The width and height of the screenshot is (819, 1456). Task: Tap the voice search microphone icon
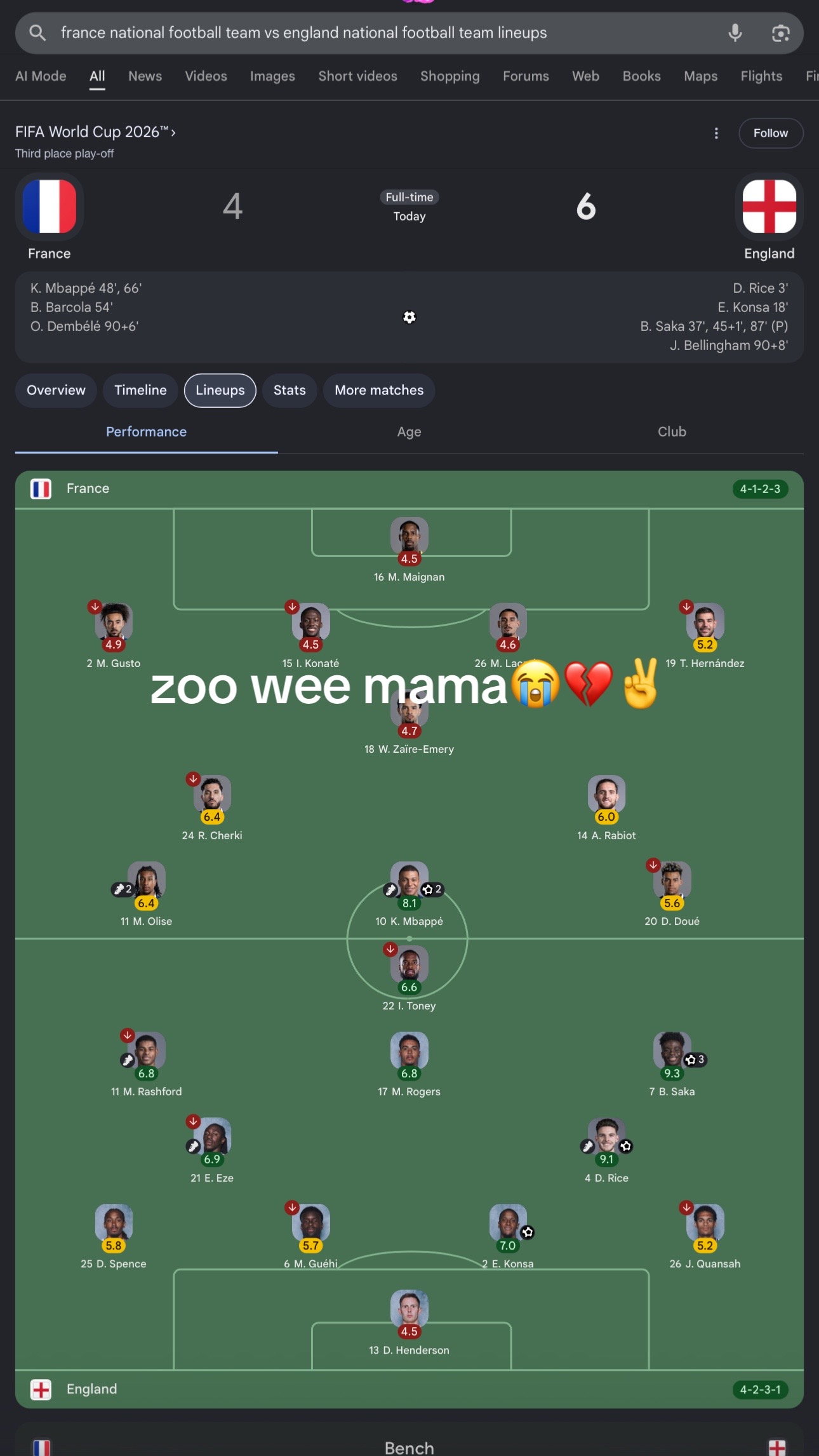click(x=735, y=32)
